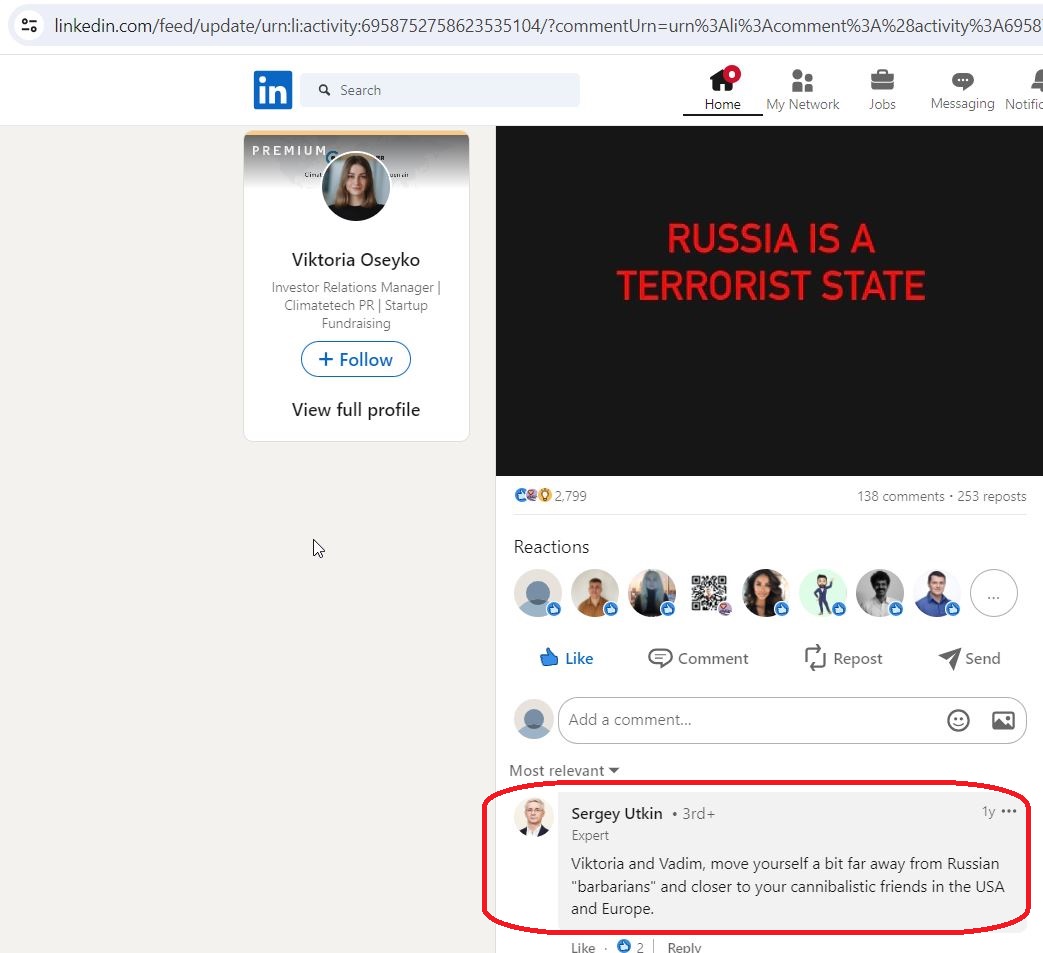Viewport: 1043px width, 953px height.
Task: Open the Jobs tab
Action: point(882,90)
